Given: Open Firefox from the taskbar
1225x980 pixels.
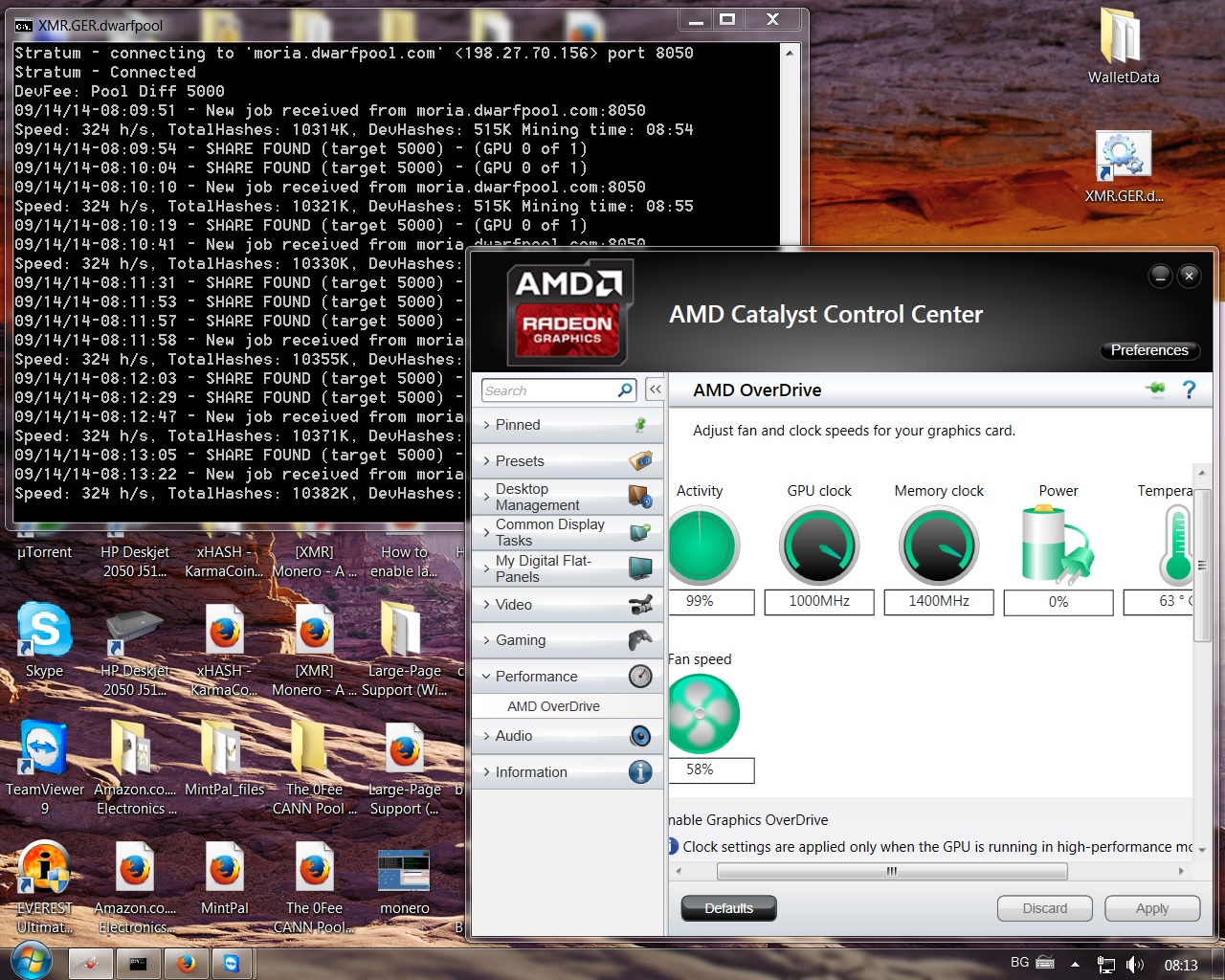Looking at the screenshot, I should coord(186,964).
